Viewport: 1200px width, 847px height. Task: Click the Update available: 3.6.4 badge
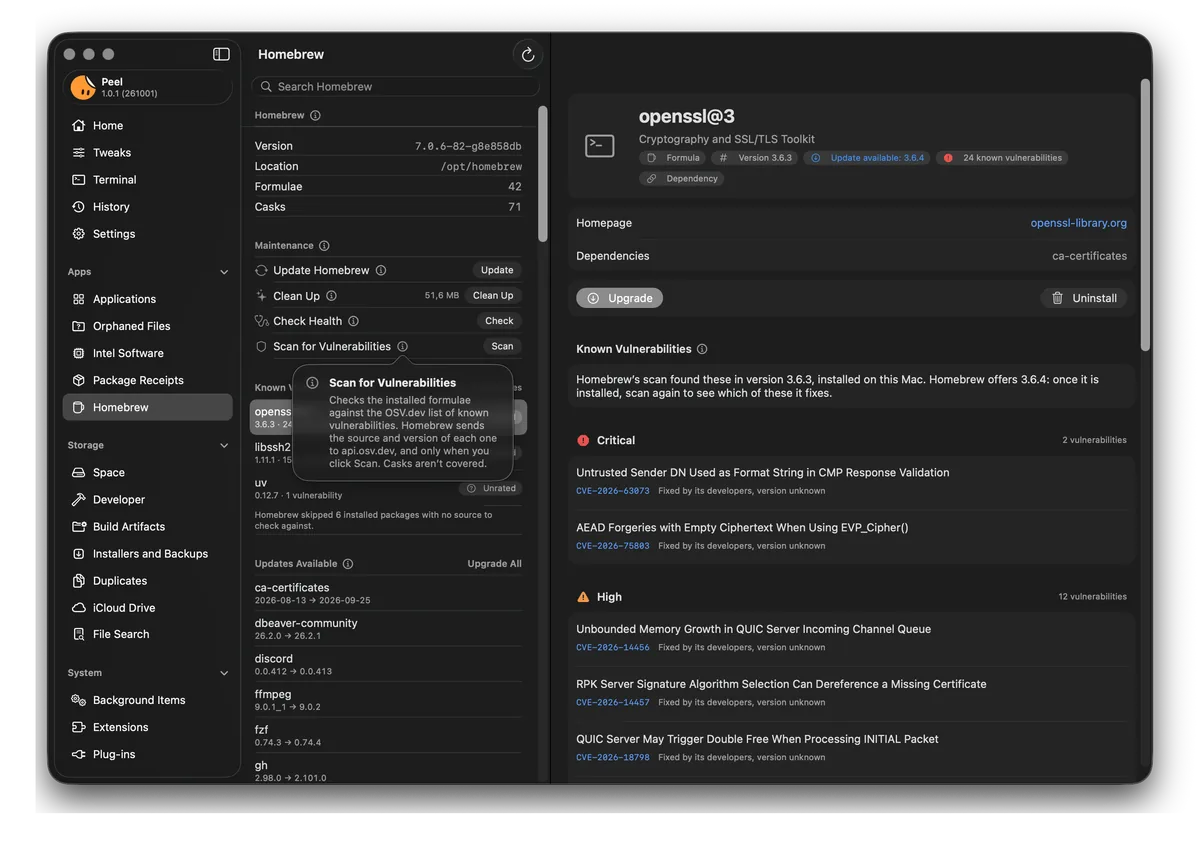click(x=867, y=158)
